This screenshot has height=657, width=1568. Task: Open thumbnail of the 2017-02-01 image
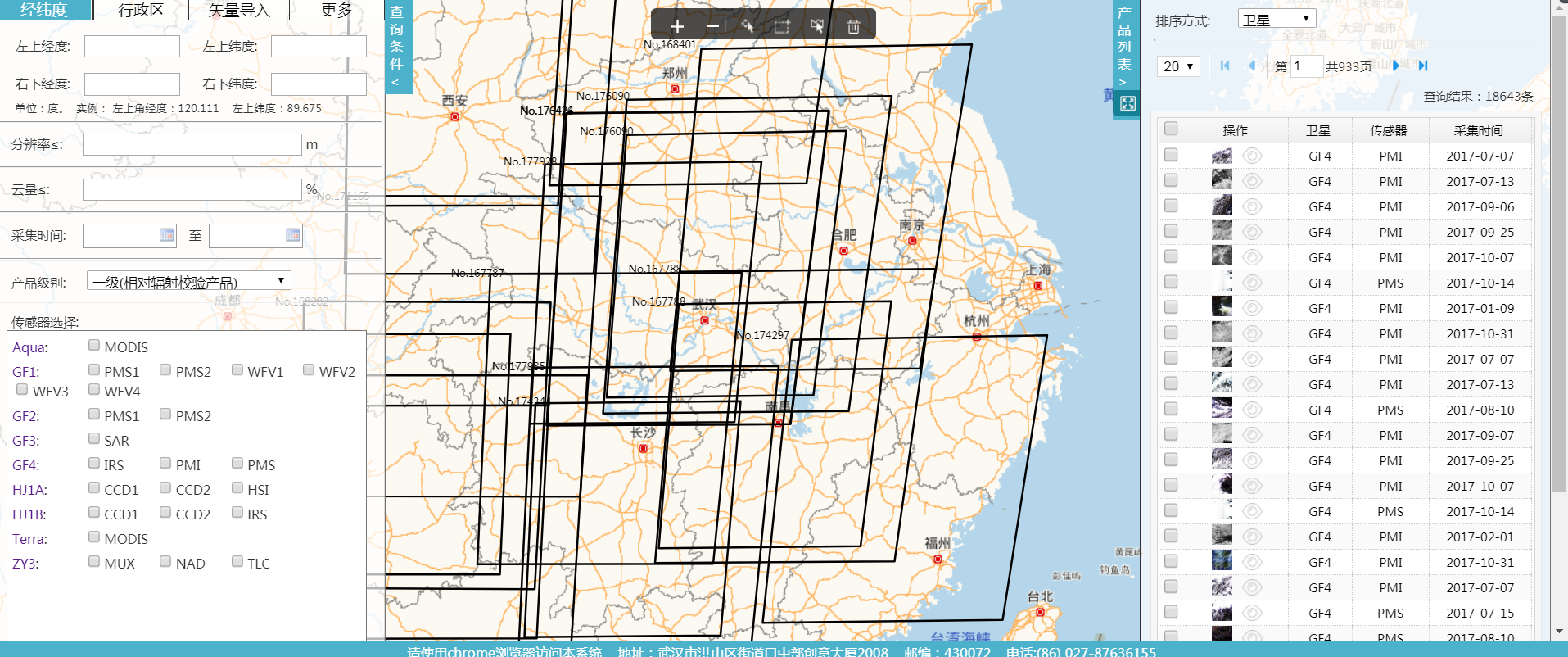click(x=1222, y=536)
